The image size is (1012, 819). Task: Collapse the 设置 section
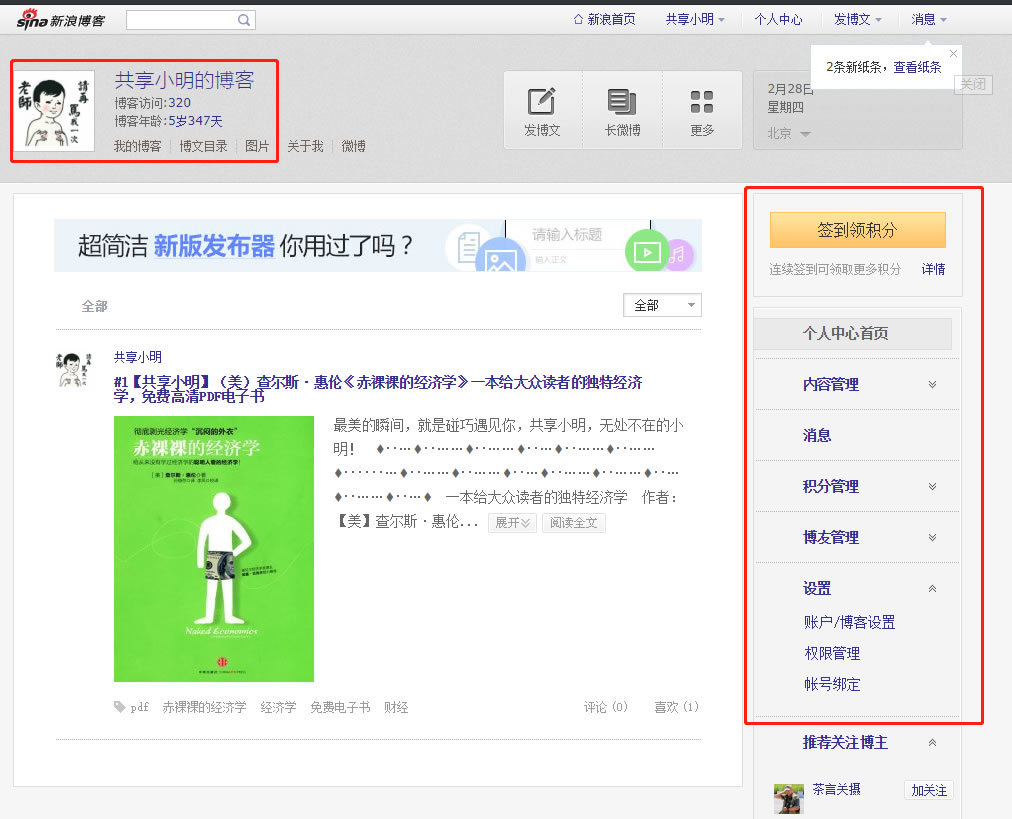click(932, 589)
